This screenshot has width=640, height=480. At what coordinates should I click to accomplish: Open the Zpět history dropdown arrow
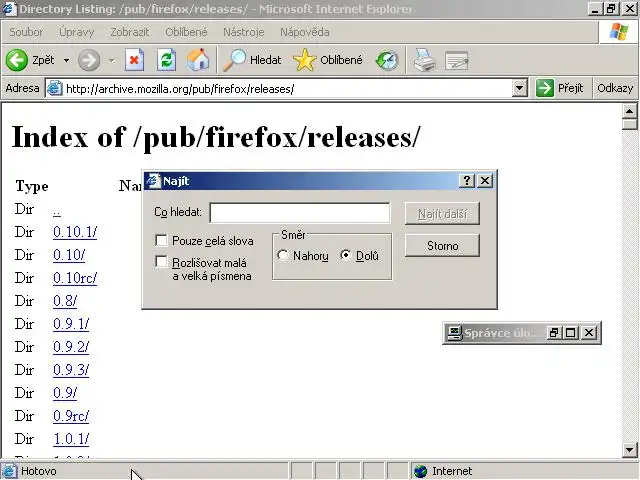pyautogui.click(x=66, y=60)
